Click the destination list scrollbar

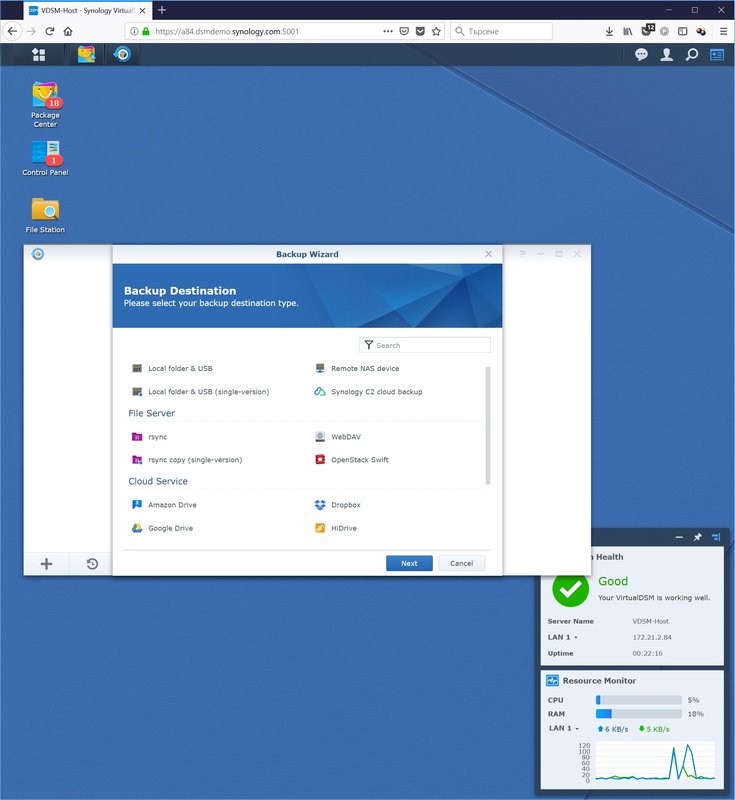point(488,426)
